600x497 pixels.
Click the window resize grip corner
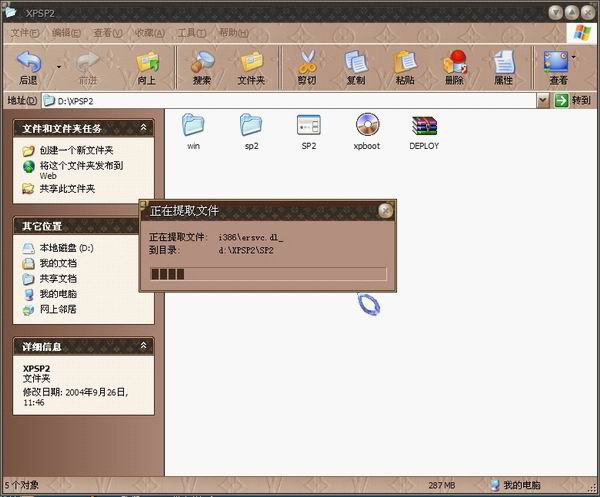click(x=592, y=487)
